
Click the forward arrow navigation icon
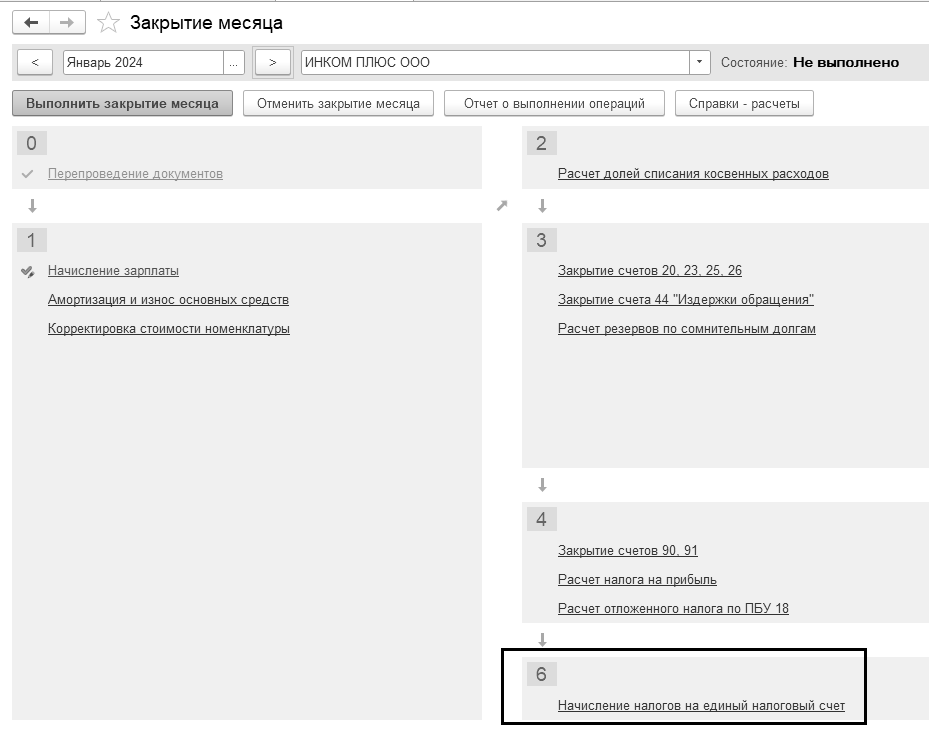(67, 23)
